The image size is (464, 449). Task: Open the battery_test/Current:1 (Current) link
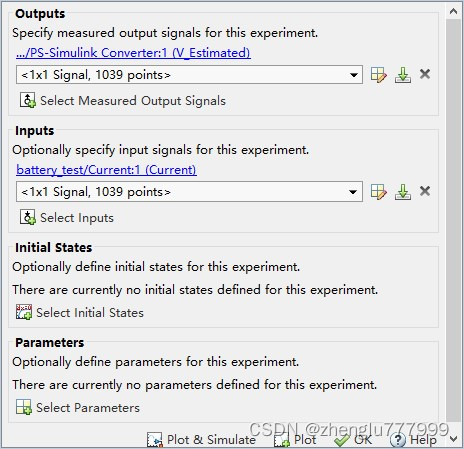coord(106,170)
